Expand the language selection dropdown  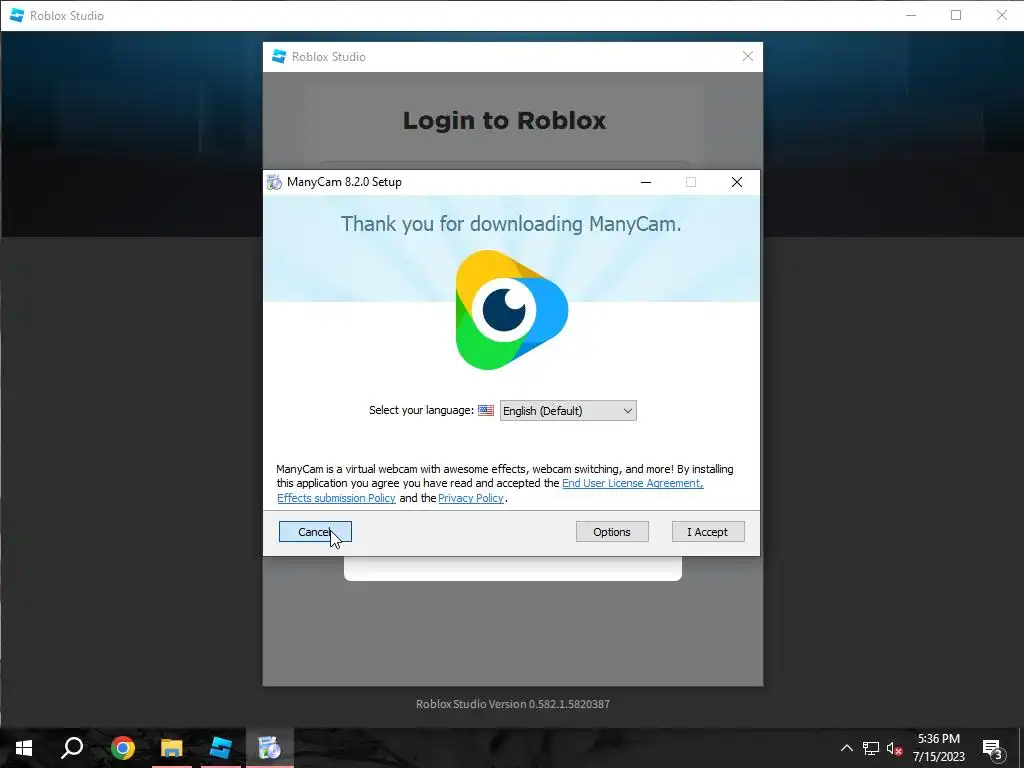click(568, 411)
